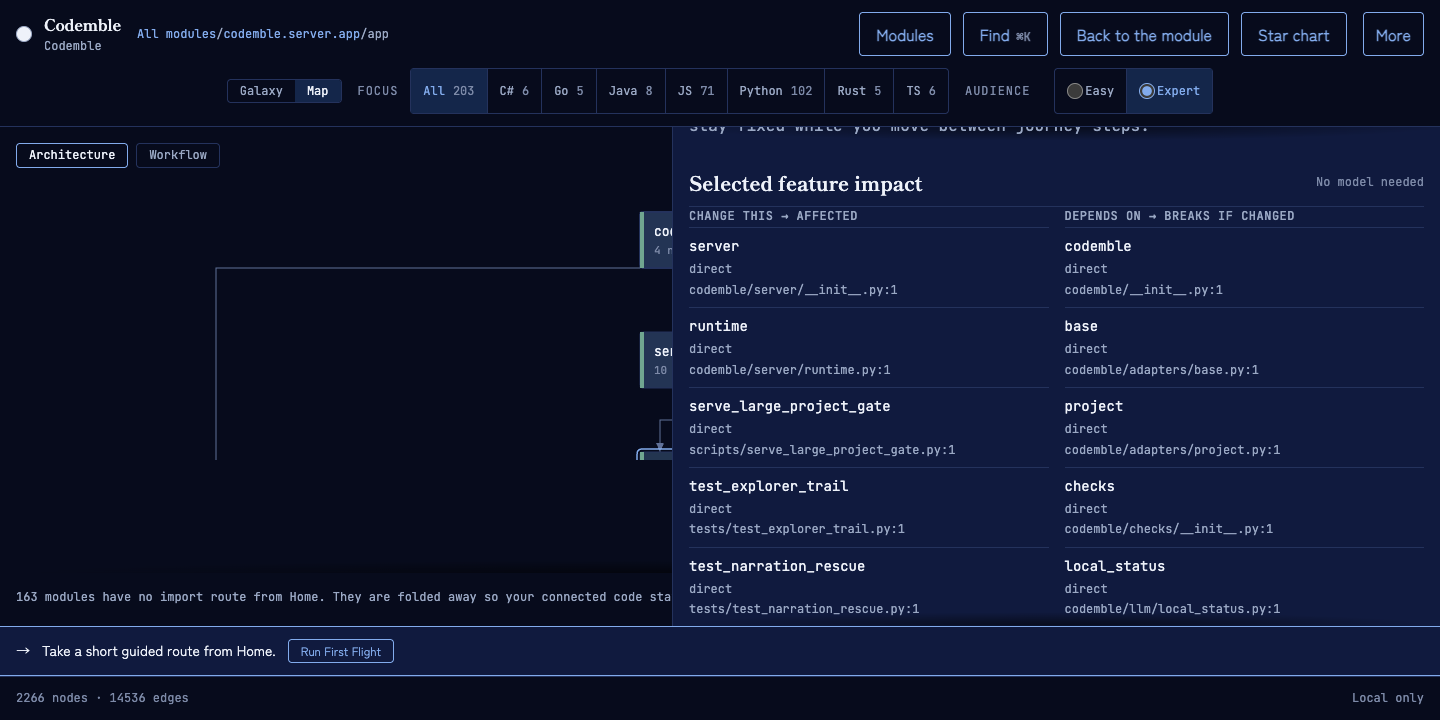Filter focus to Rust 5
The width and height of the screenshot is (1440, 720).
pyautogui.click(x=859, y=91)
